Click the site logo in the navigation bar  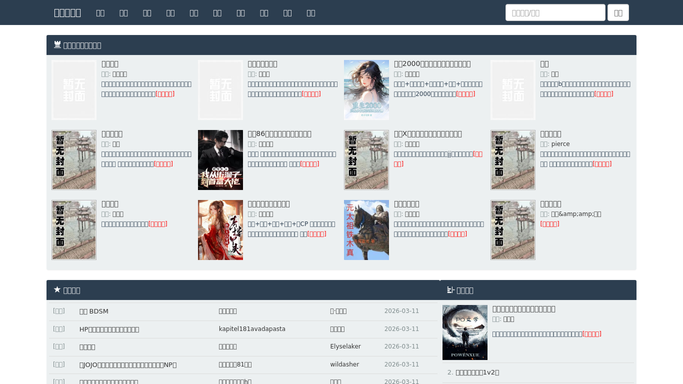[67, 13]
